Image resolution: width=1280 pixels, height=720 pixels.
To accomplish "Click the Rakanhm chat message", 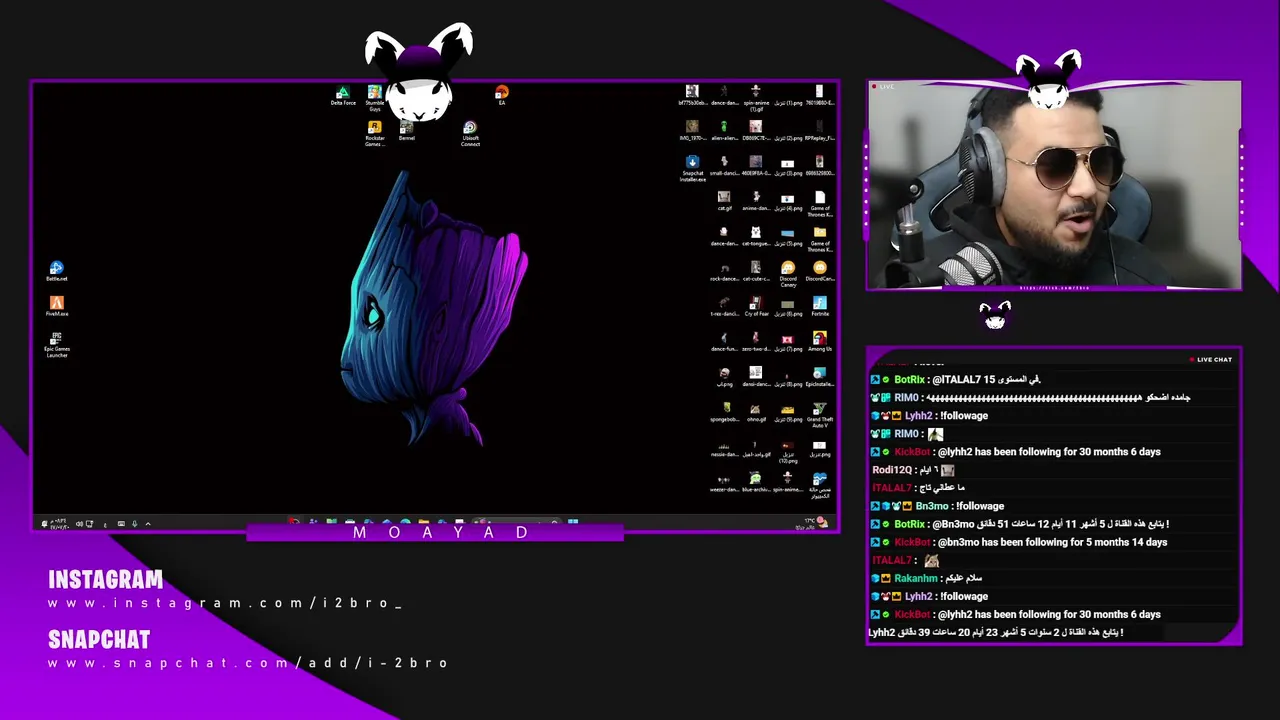I will (x=927, y=578).
